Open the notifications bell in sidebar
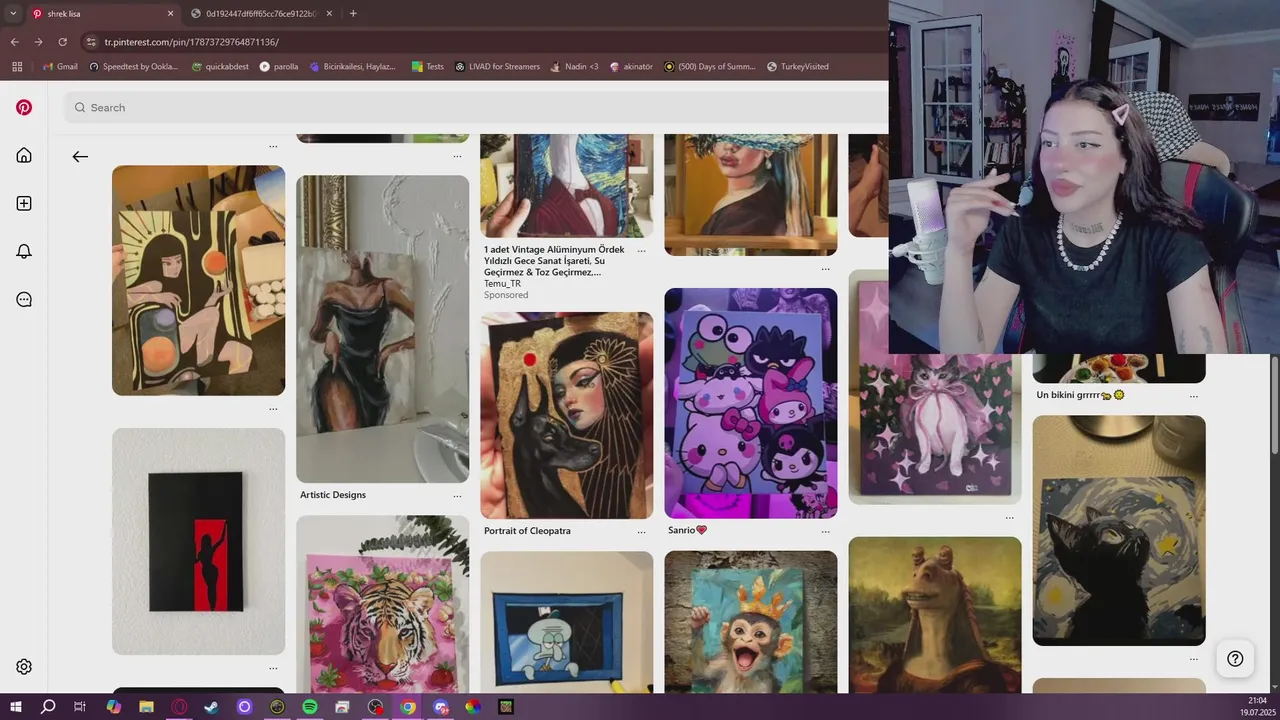 coord(24,251)
